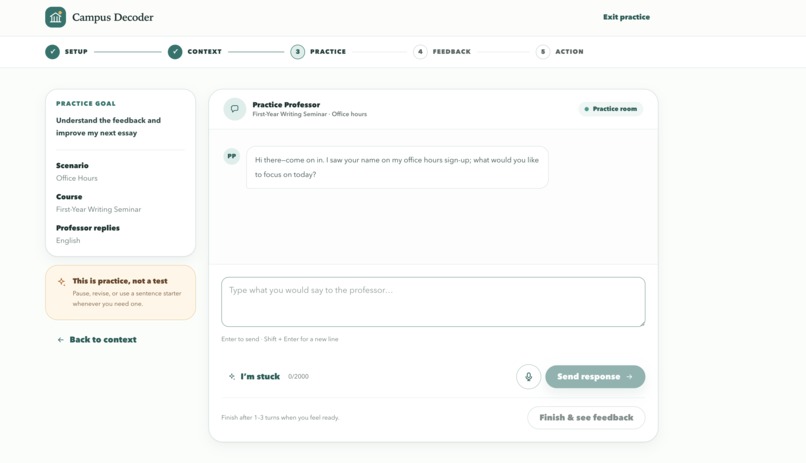Click 'Finish after 1-3 turns' hint text
Image resolution: width=806 pixels, height=463 pixels.
pyautogui.click(x=280, y=418)
